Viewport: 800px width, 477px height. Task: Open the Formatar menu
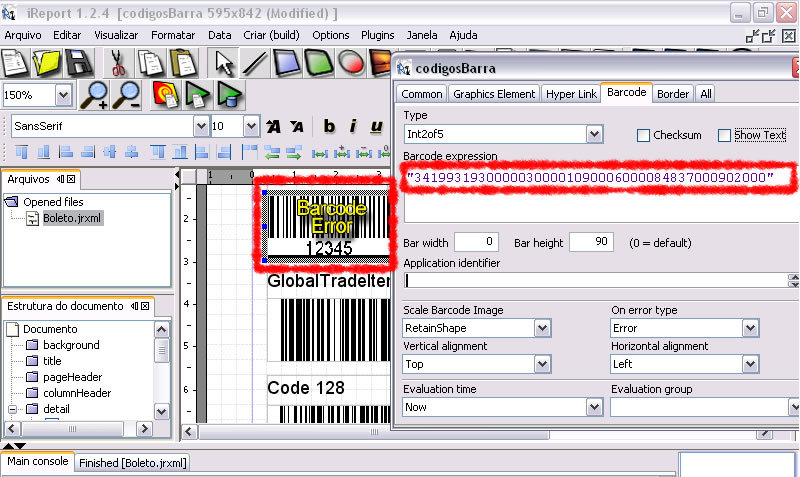click(173, 35)
